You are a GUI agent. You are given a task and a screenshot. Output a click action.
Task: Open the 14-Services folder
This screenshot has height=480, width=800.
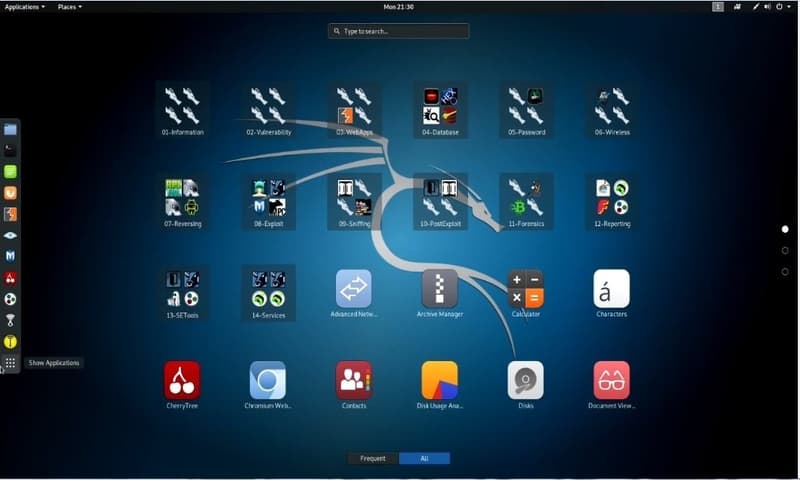coord(268,293)
